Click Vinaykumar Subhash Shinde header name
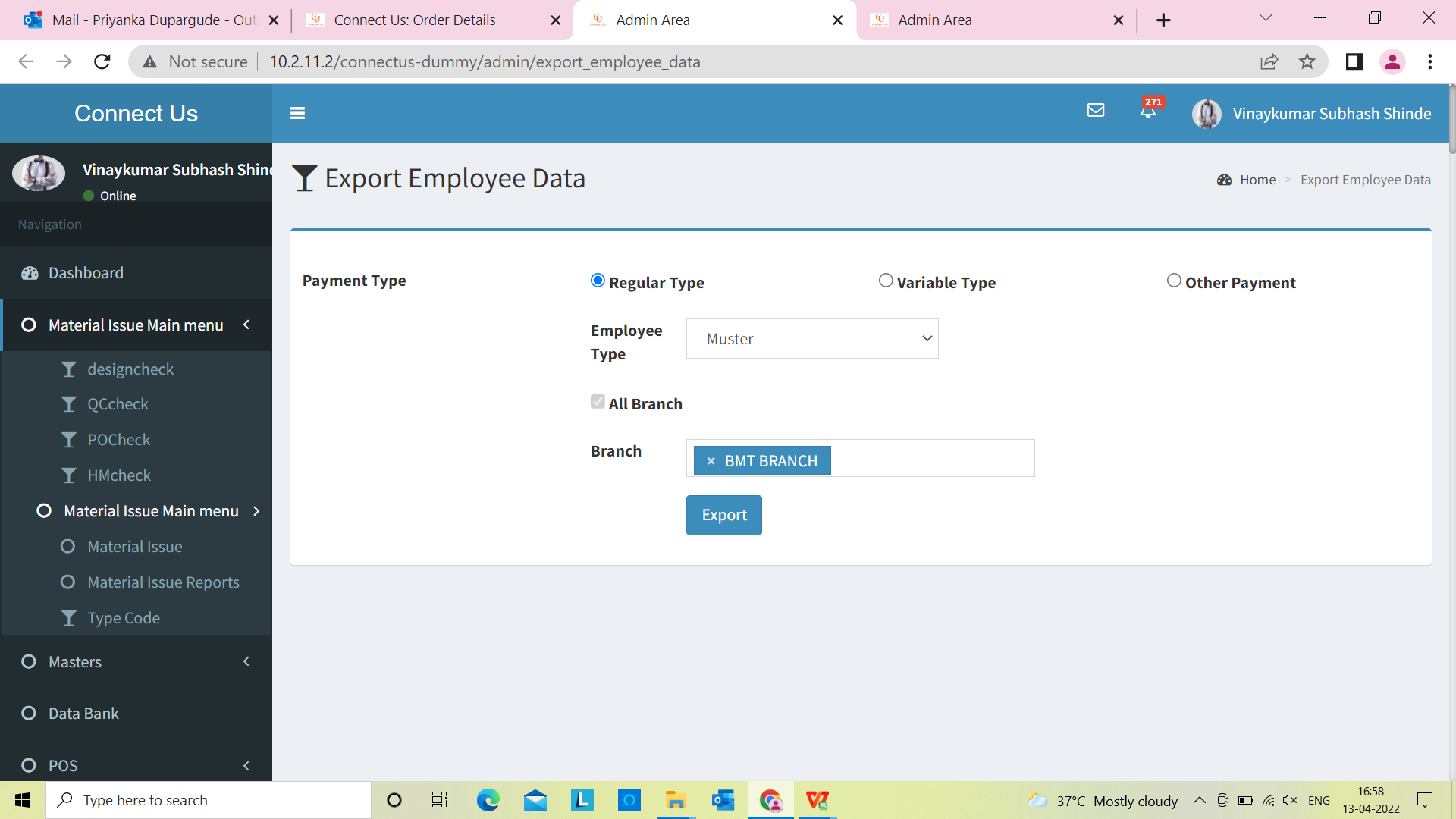 click(1332, 114)
